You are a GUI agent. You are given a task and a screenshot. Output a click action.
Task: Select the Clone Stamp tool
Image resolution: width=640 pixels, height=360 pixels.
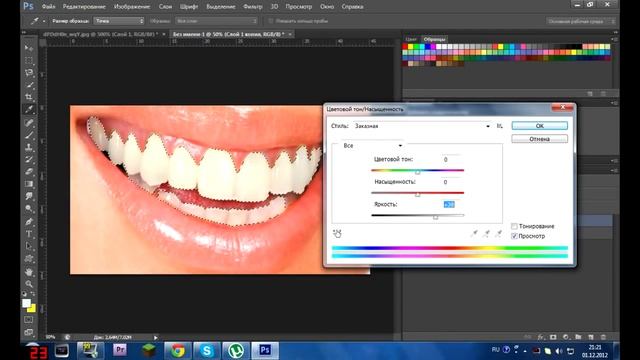tap(29, 147)
